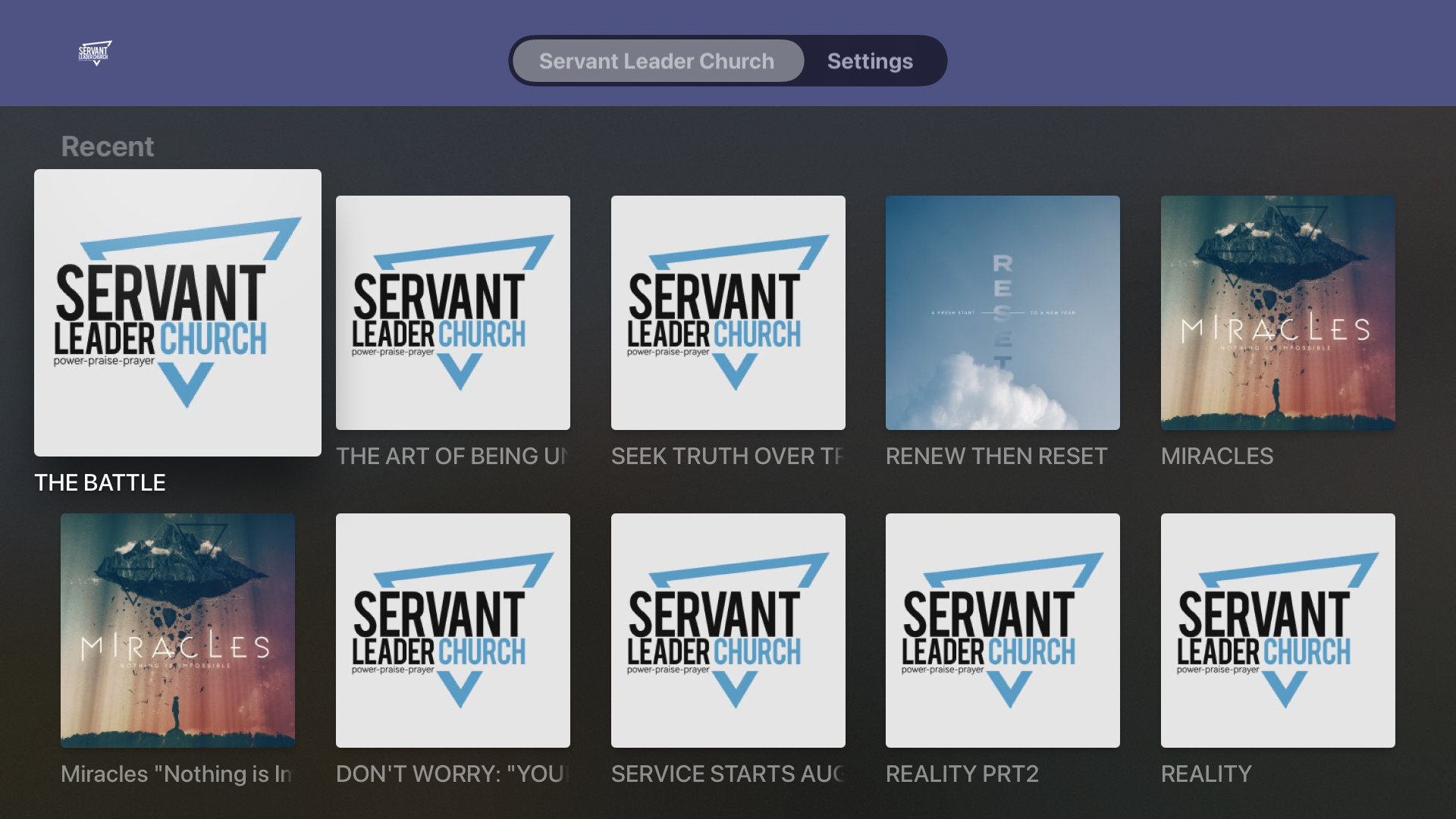Image resolution: width=1456 pixels, height=819 pixels.
Task: Click the DON'T WORRY title text
Action: click(453, 773)
